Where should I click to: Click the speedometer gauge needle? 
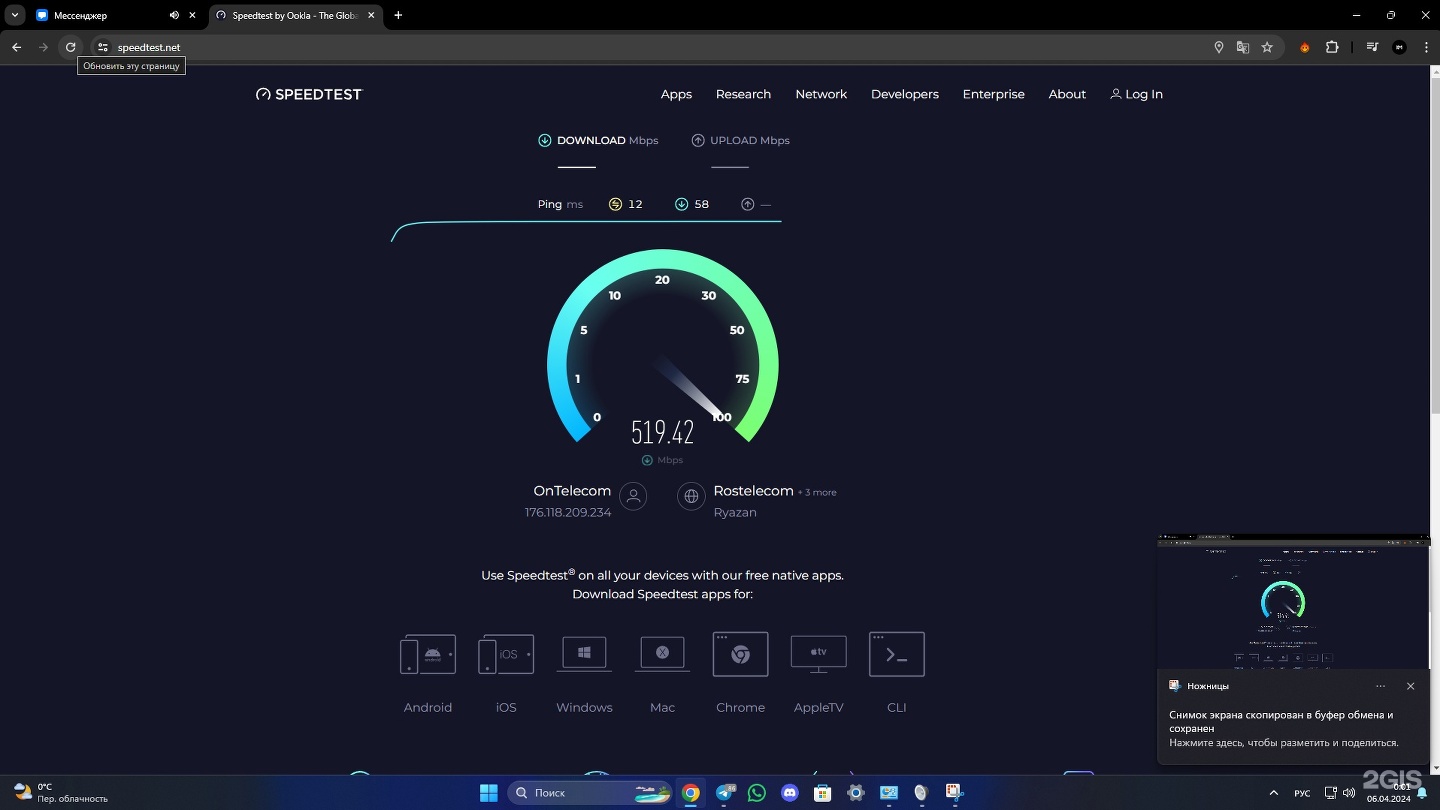pyautogui.click(x=690, y=386)
